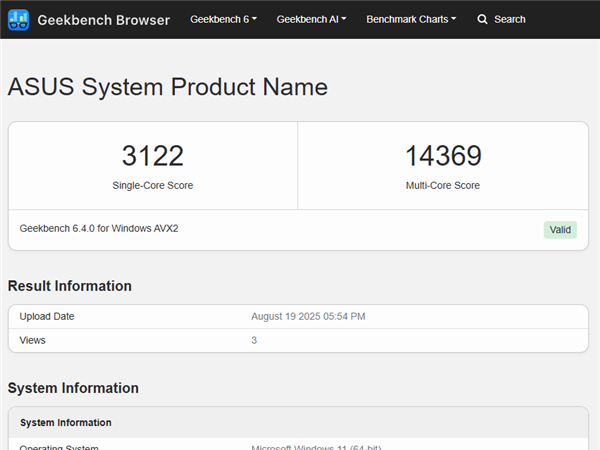Select the single-core score 3122
The height and width of the screenshot is (450, 600).
click(x=153, y=156)
